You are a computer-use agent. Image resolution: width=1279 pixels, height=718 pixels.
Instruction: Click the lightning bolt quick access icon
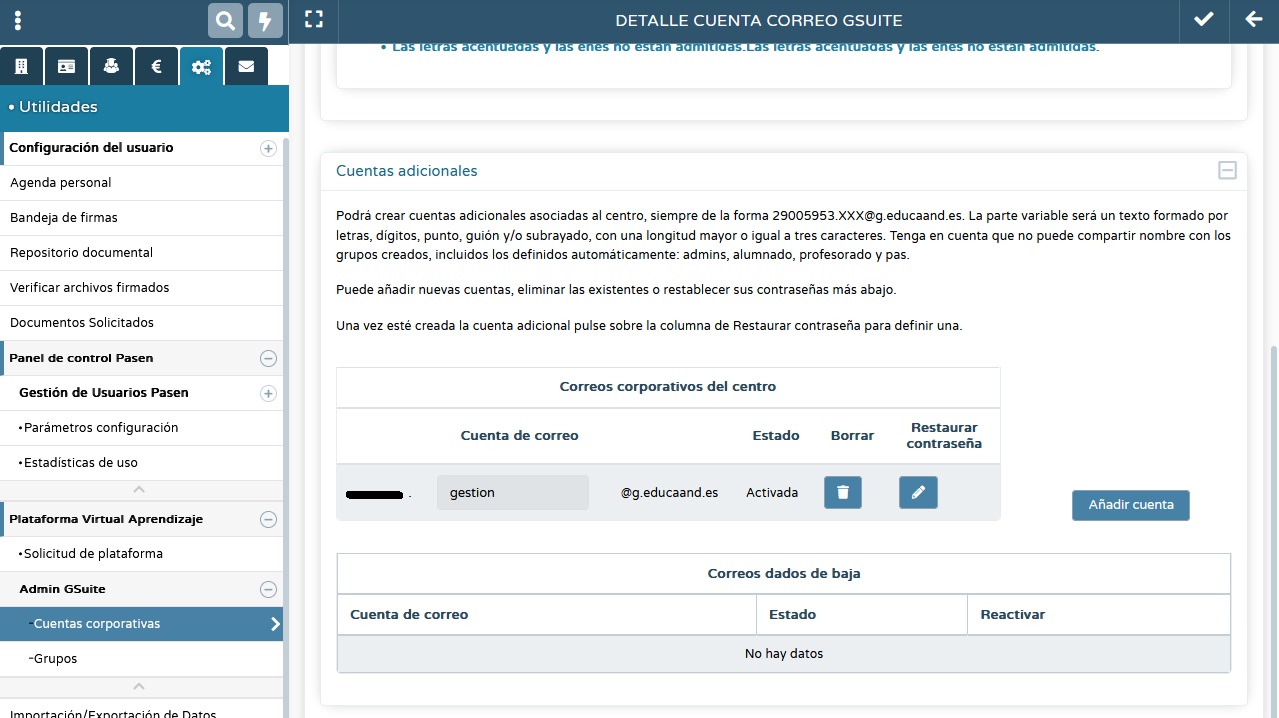coord(265,20)
